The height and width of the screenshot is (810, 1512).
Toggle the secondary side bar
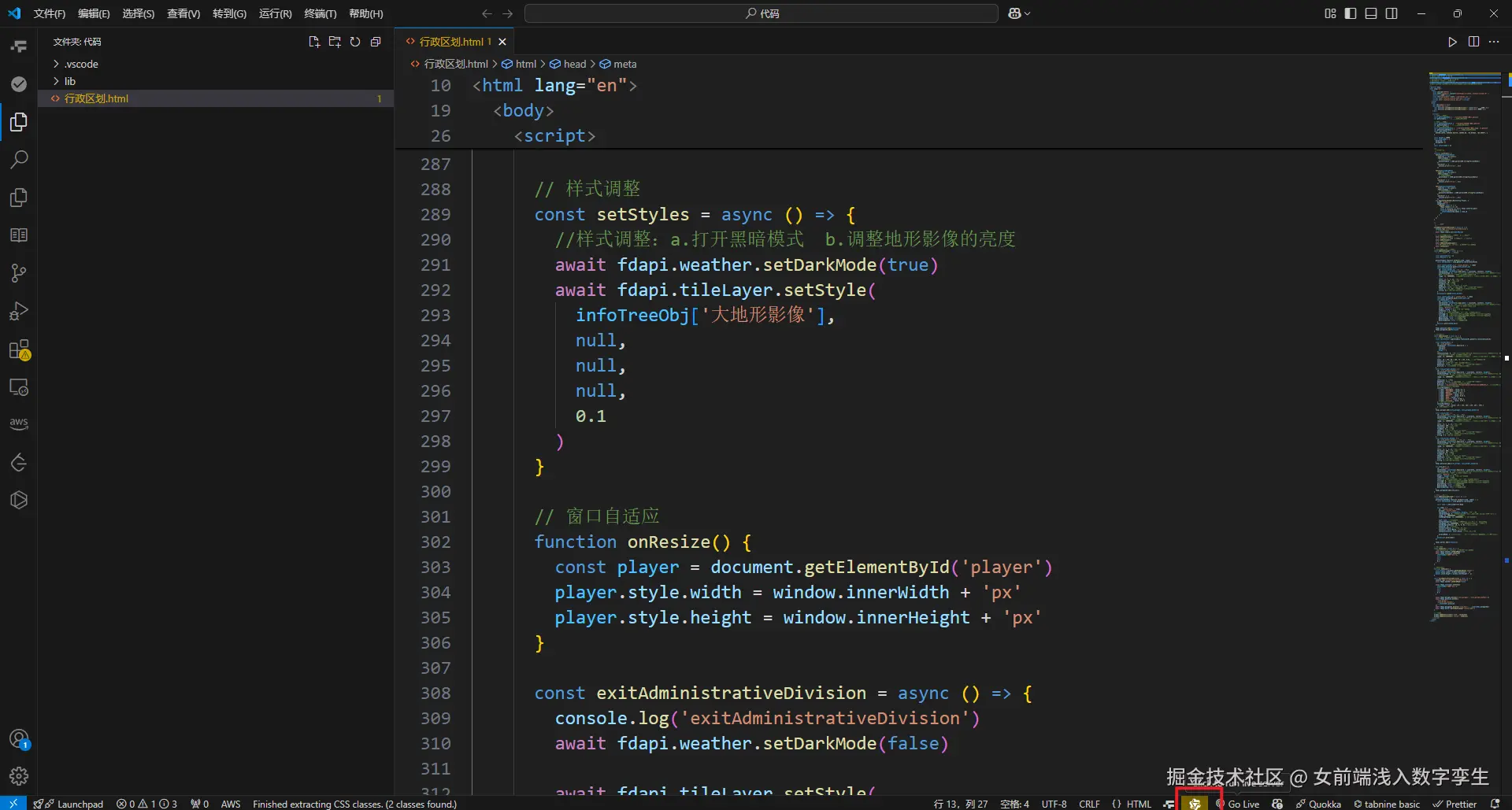pyautogui.click(x=1392, y=13)
